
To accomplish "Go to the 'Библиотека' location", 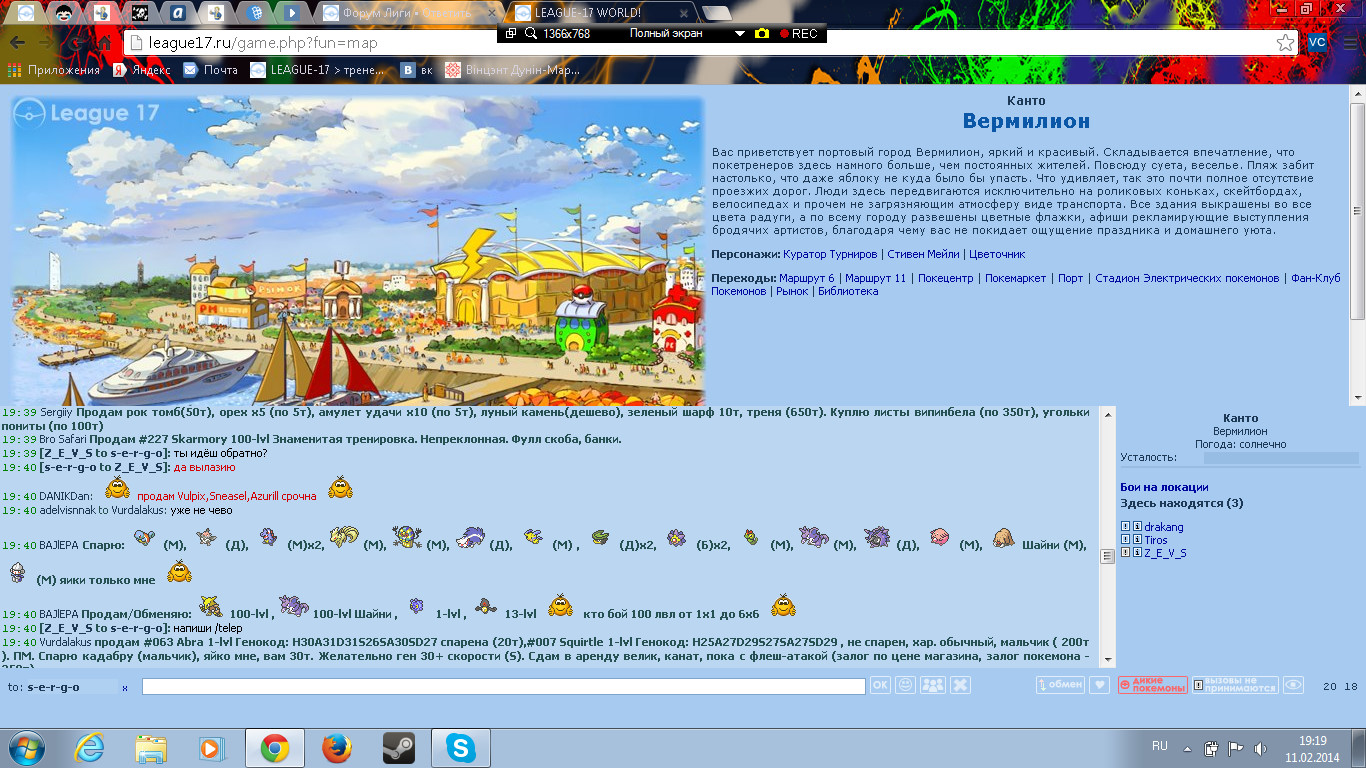I will click(x=848, y=291).
